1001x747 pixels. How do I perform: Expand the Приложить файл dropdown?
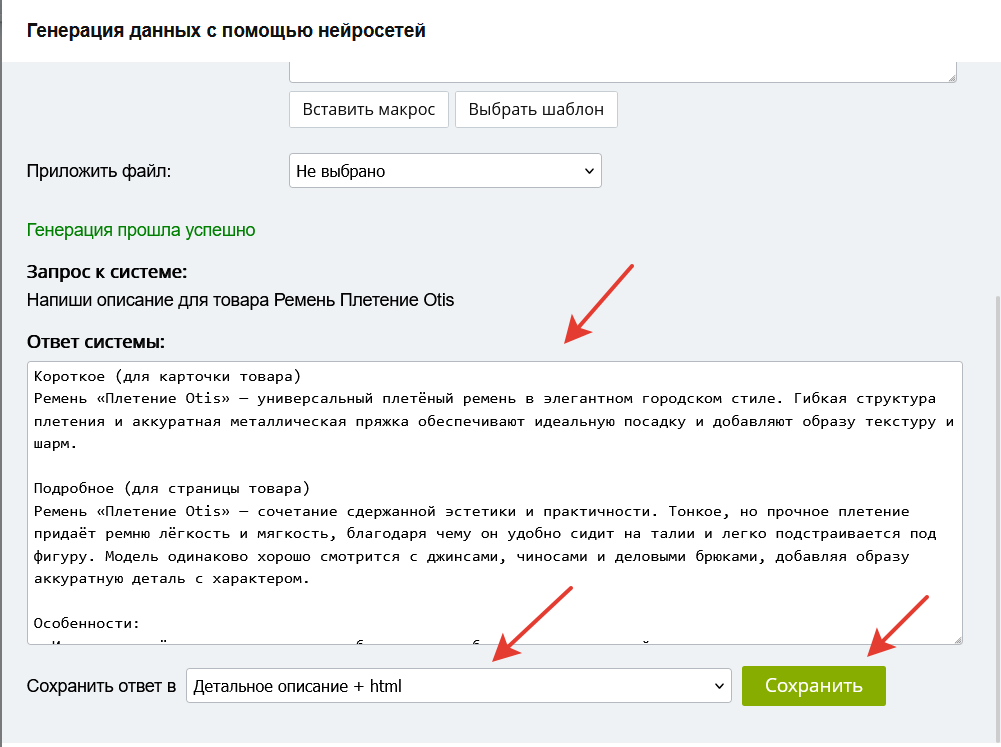(445, 171)
